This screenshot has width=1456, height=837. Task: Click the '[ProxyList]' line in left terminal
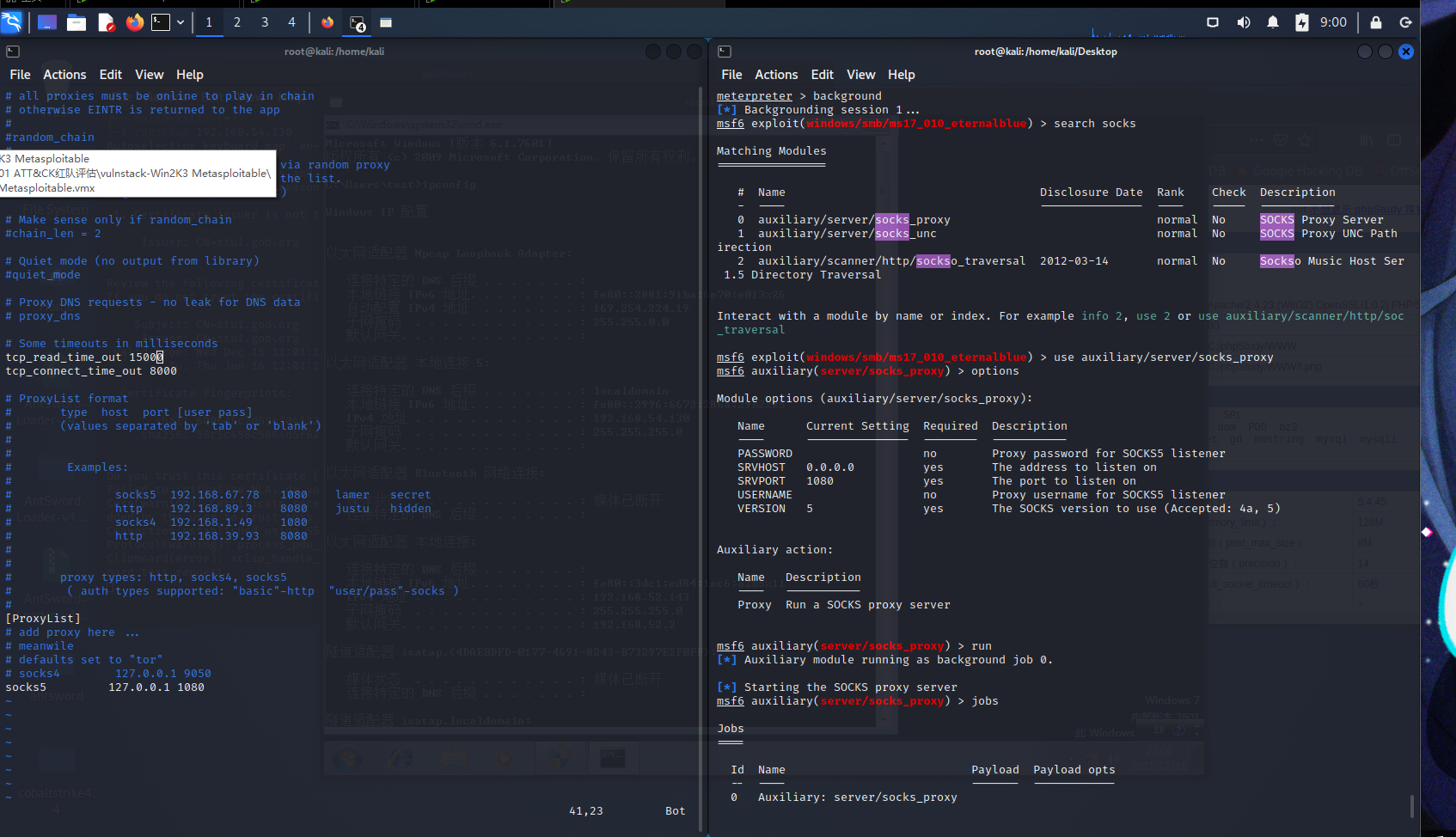pyautogui.click(x=43, y=619)
